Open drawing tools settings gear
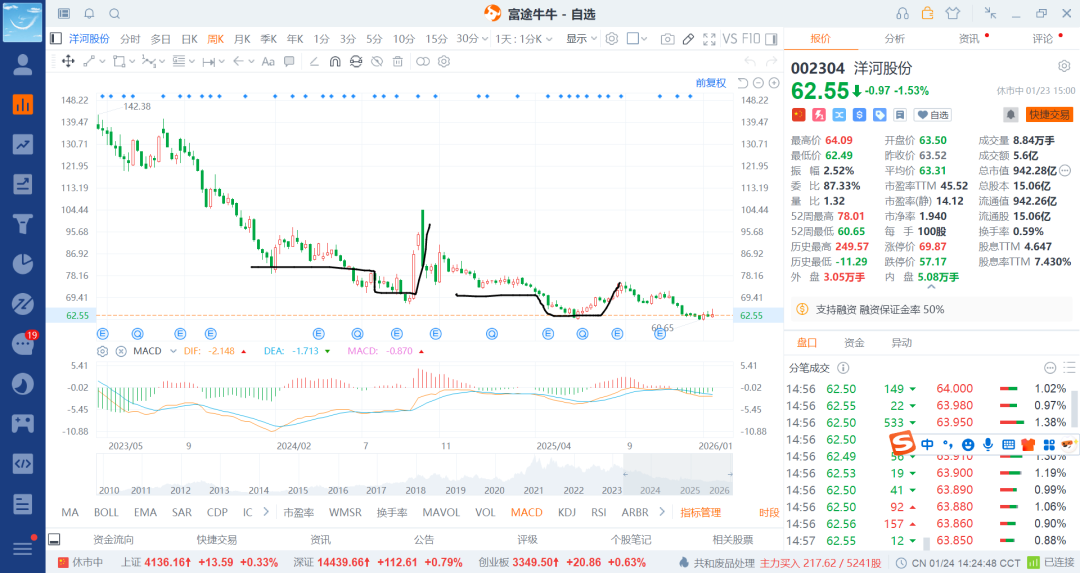 click(x=444, y=61)
